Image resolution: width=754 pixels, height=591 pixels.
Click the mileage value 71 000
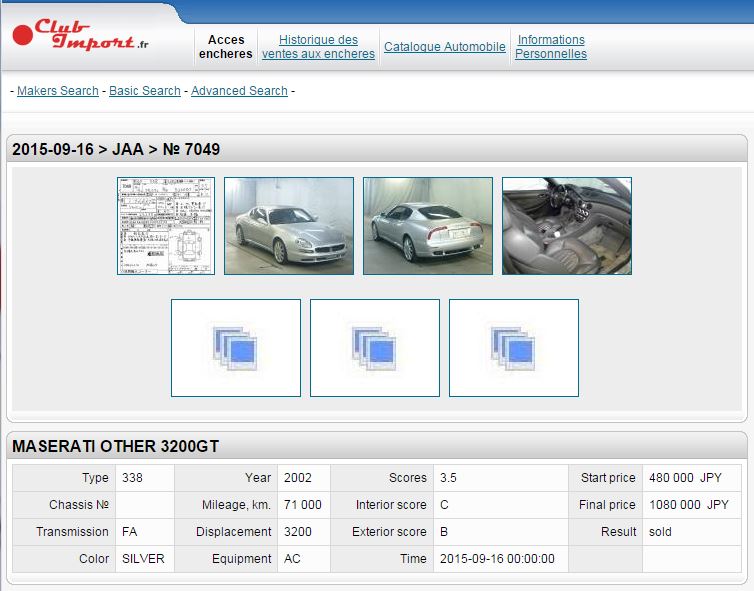point(303,505)
